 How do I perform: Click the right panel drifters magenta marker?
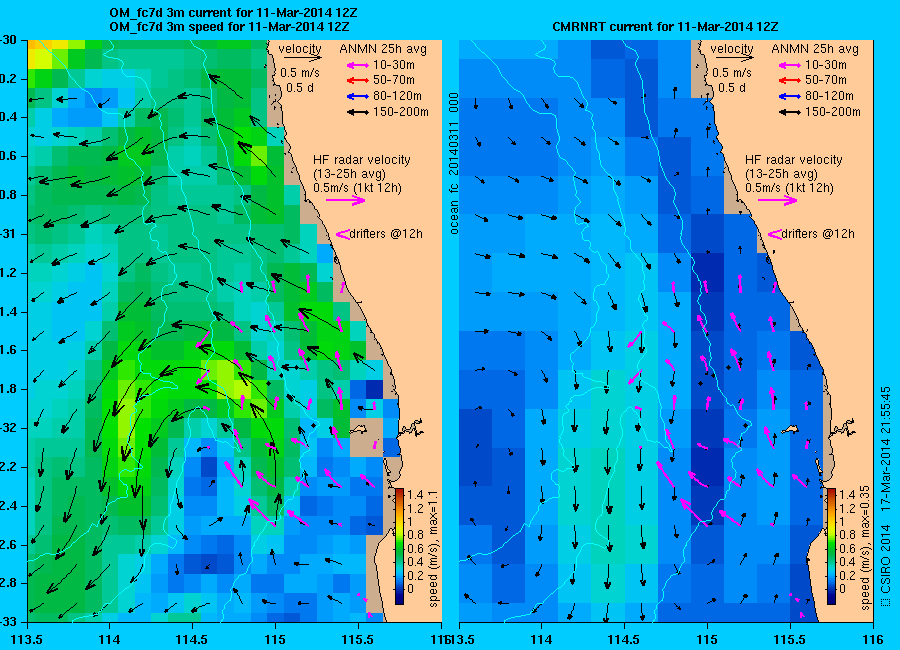pyautogui.click(x=774, y=234)
